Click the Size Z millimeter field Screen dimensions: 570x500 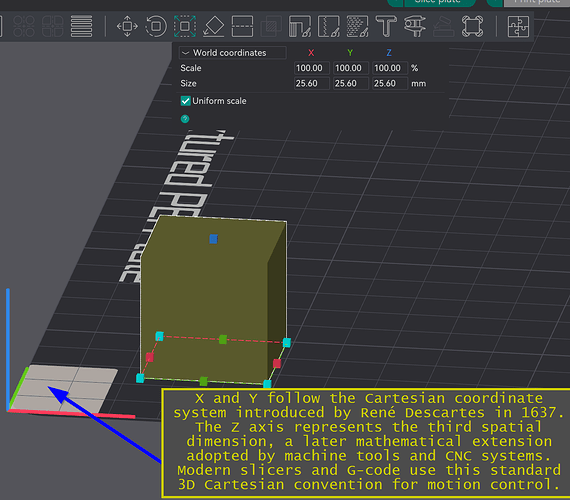pyautogui.click(x=390, y=83)
